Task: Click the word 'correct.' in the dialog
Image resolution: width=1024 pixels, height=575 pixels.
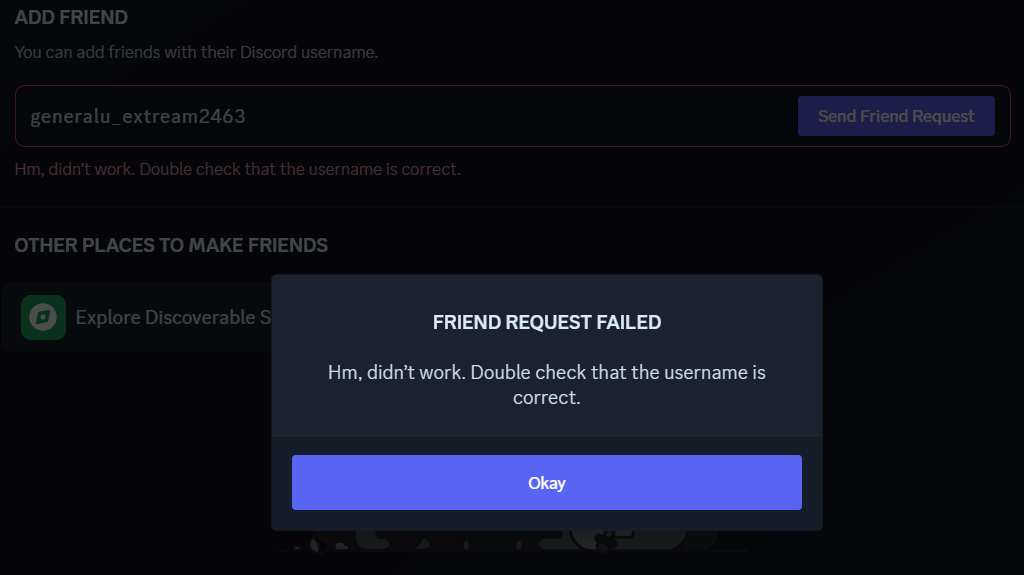Action: click(547, 397)
